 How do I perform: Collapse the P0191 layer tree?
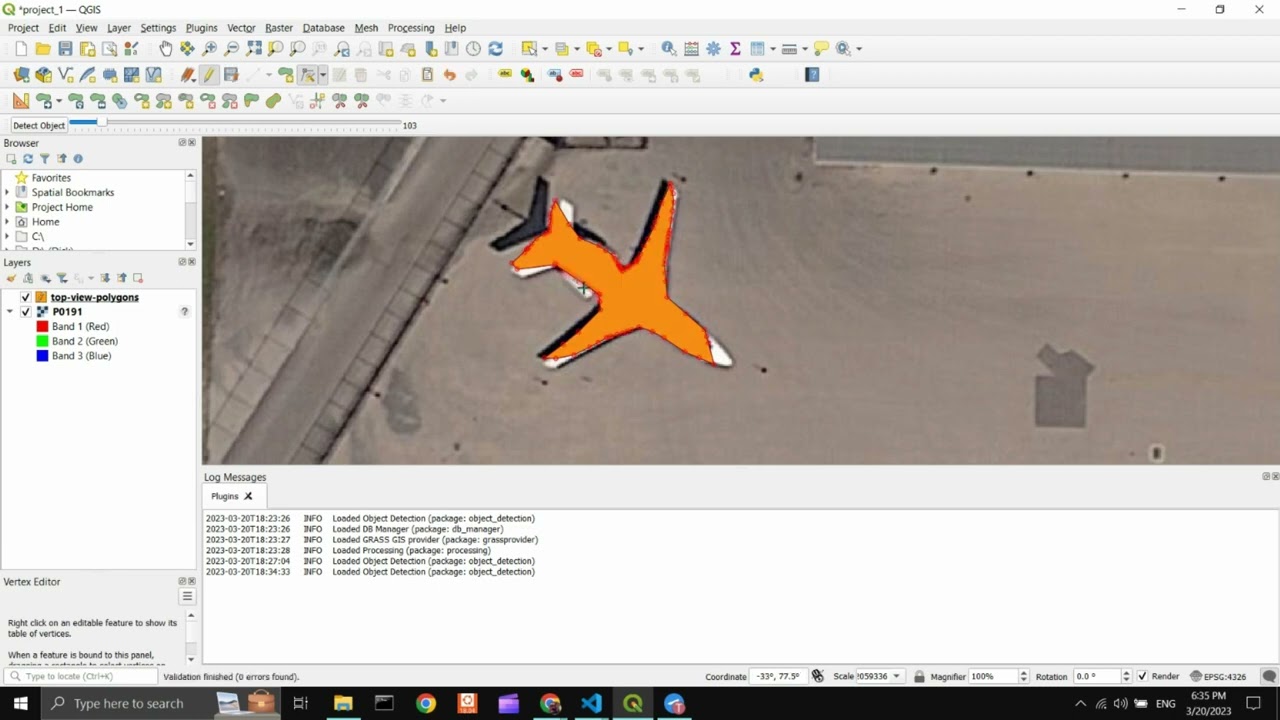click(10, 312)
